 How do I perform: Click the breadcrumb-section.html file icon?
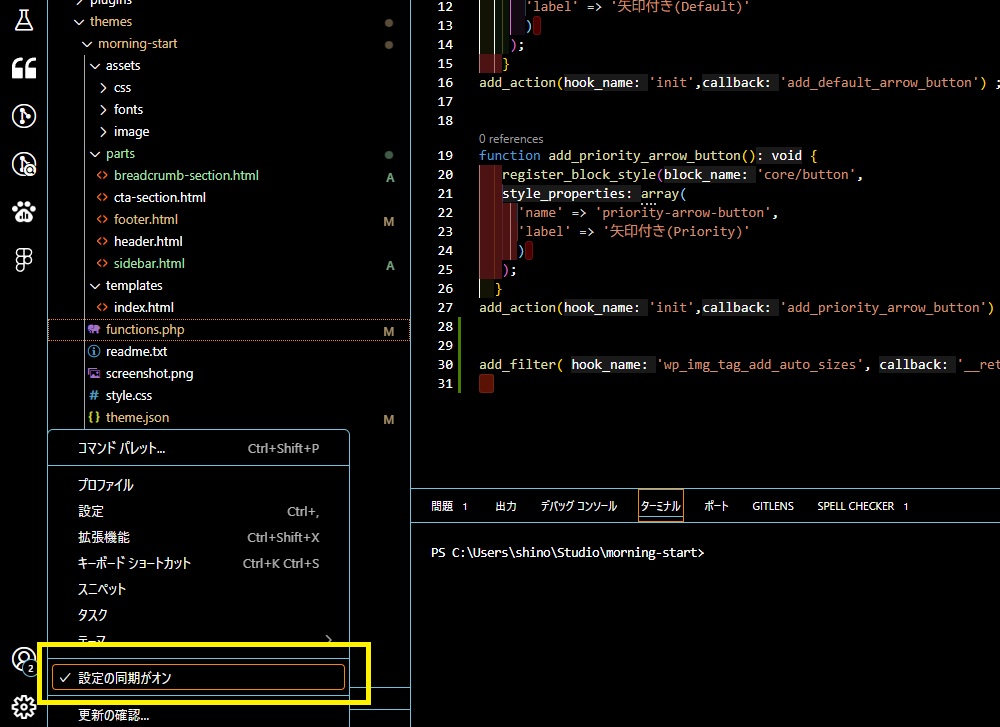coord(102,175)
